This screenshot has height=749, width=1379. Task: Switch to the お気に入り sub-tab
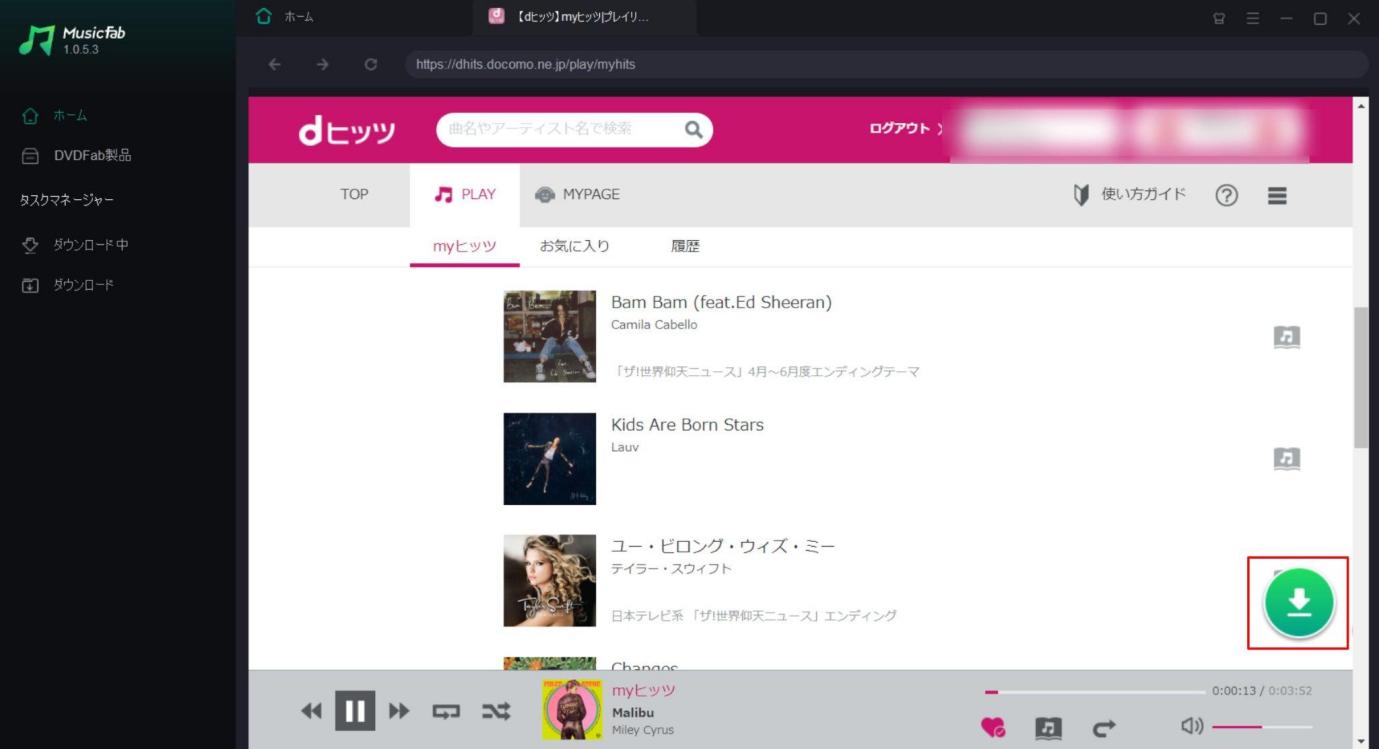575,246
